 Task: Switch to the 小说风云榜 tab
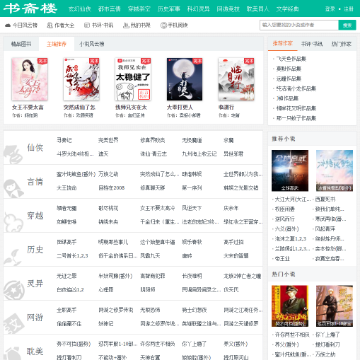click(x=92, y=44)
